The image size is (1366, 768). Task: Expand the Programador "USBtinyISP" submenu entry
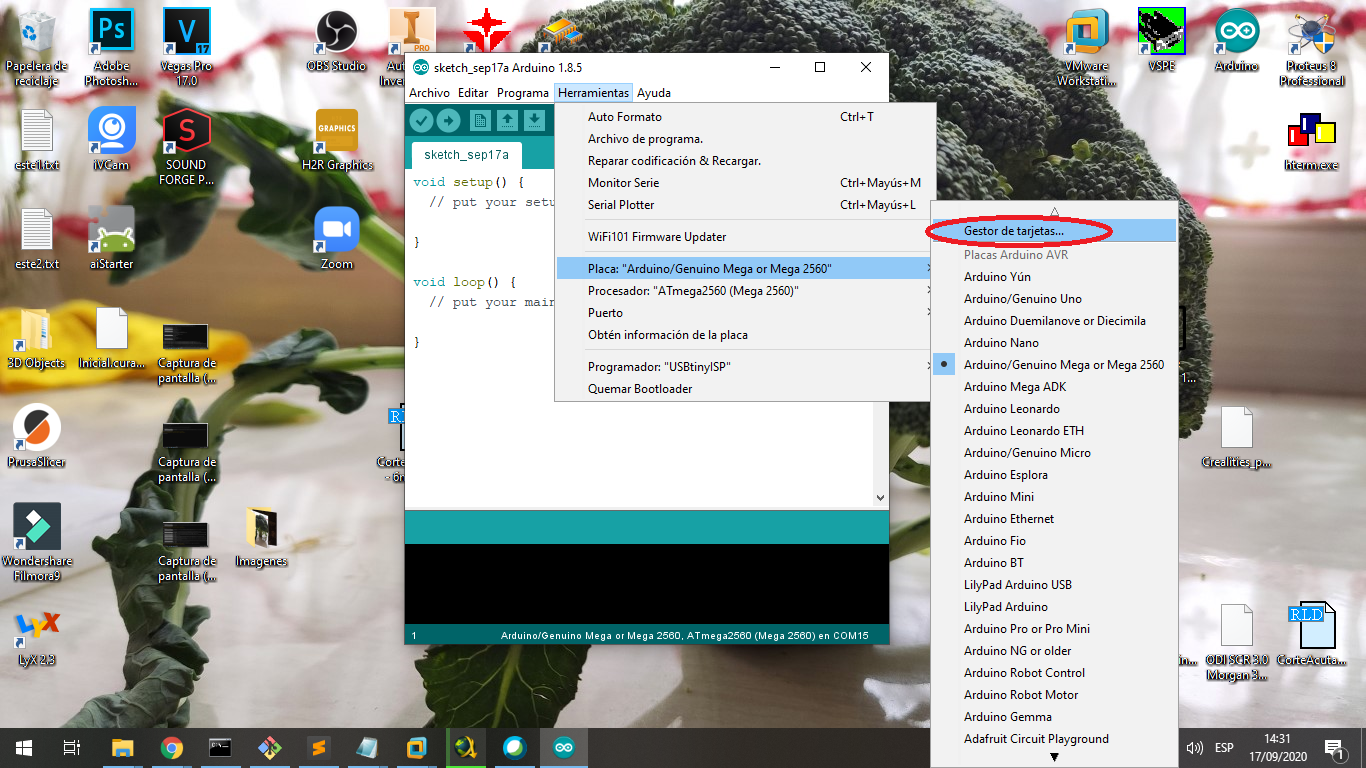(x=745, y=367)
